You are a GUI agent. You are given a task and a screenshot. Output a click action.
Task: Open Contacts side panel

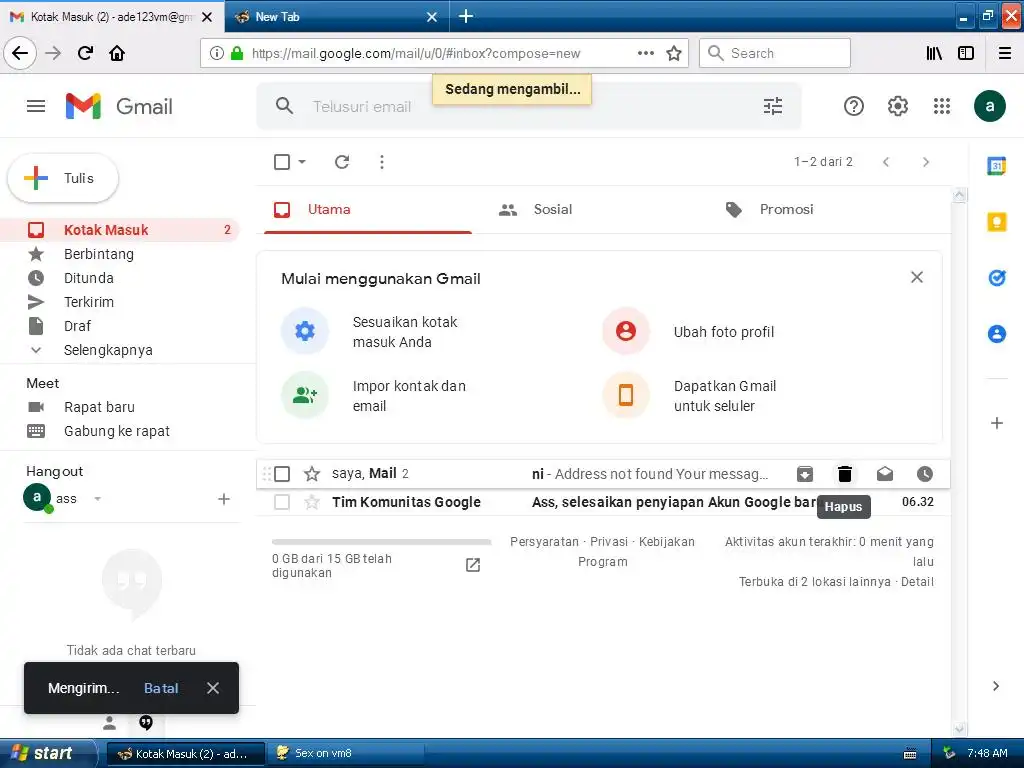(997, 334)
